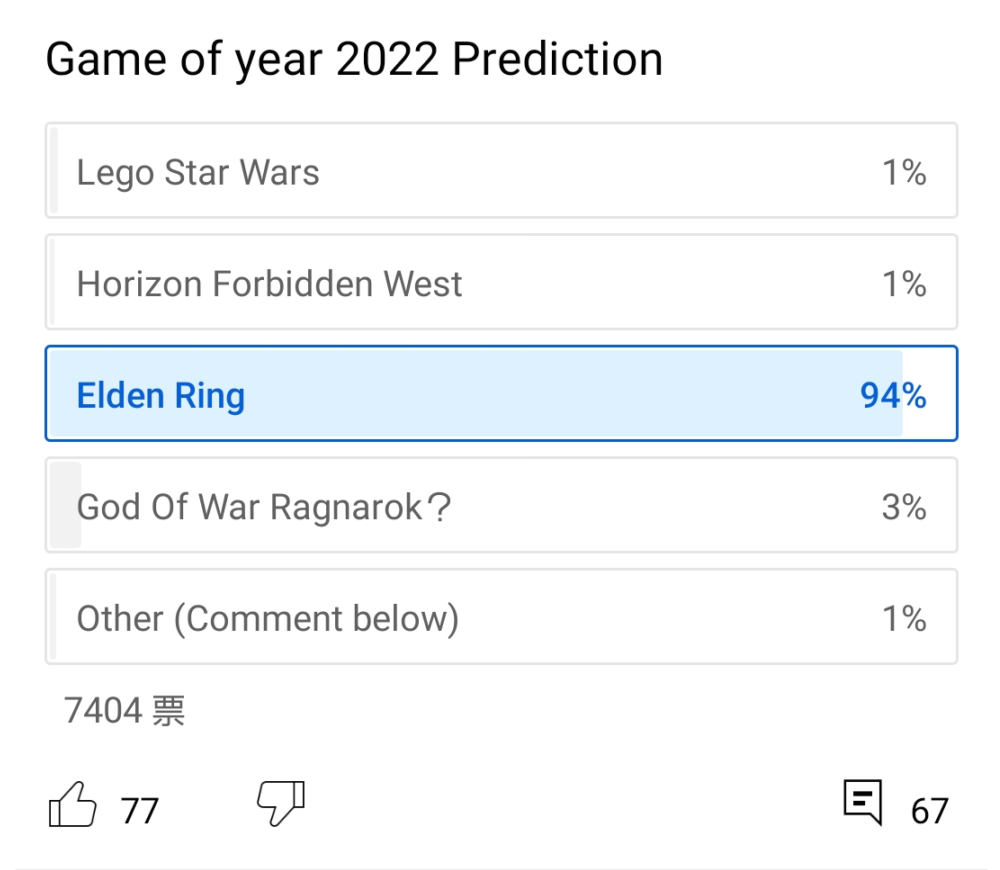Click the 3% result for God Of War
Screen dimensions: 1000x870
pos(904,507)
